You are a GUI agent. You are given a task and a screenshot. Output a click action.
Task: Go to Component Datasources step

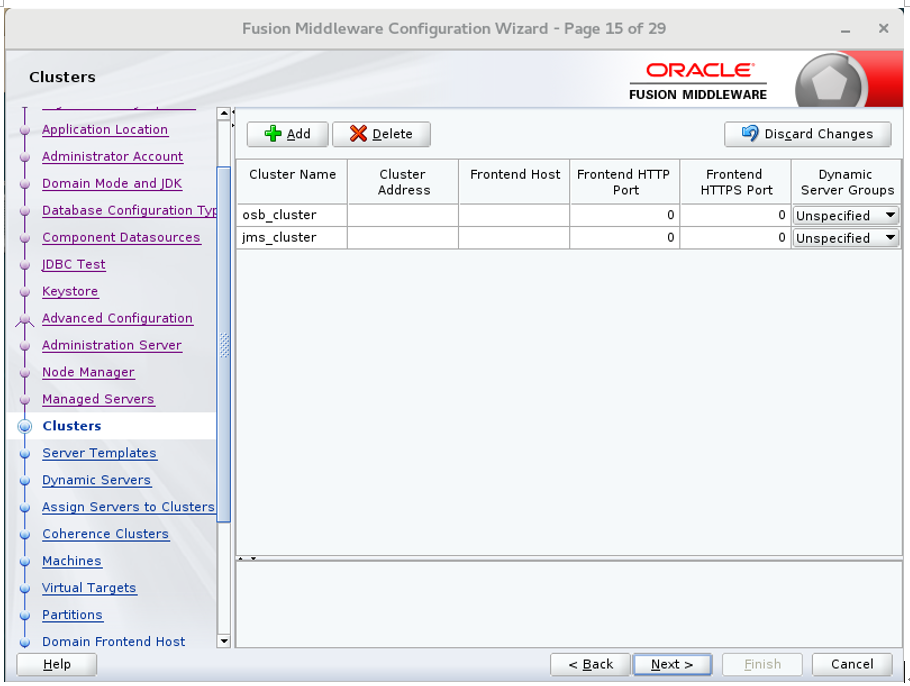coord(121,237)
